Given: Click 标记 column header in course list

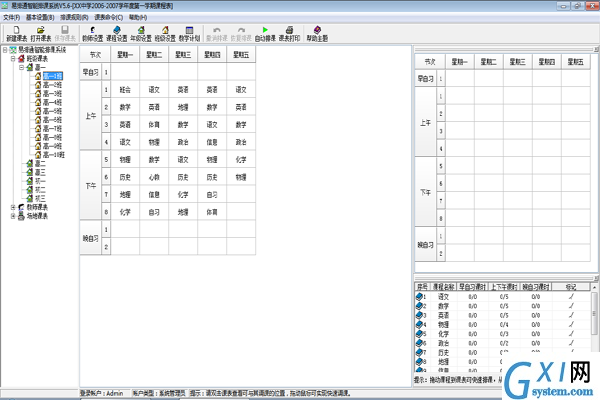Looking at the screenshot, I should click(571, 287).
